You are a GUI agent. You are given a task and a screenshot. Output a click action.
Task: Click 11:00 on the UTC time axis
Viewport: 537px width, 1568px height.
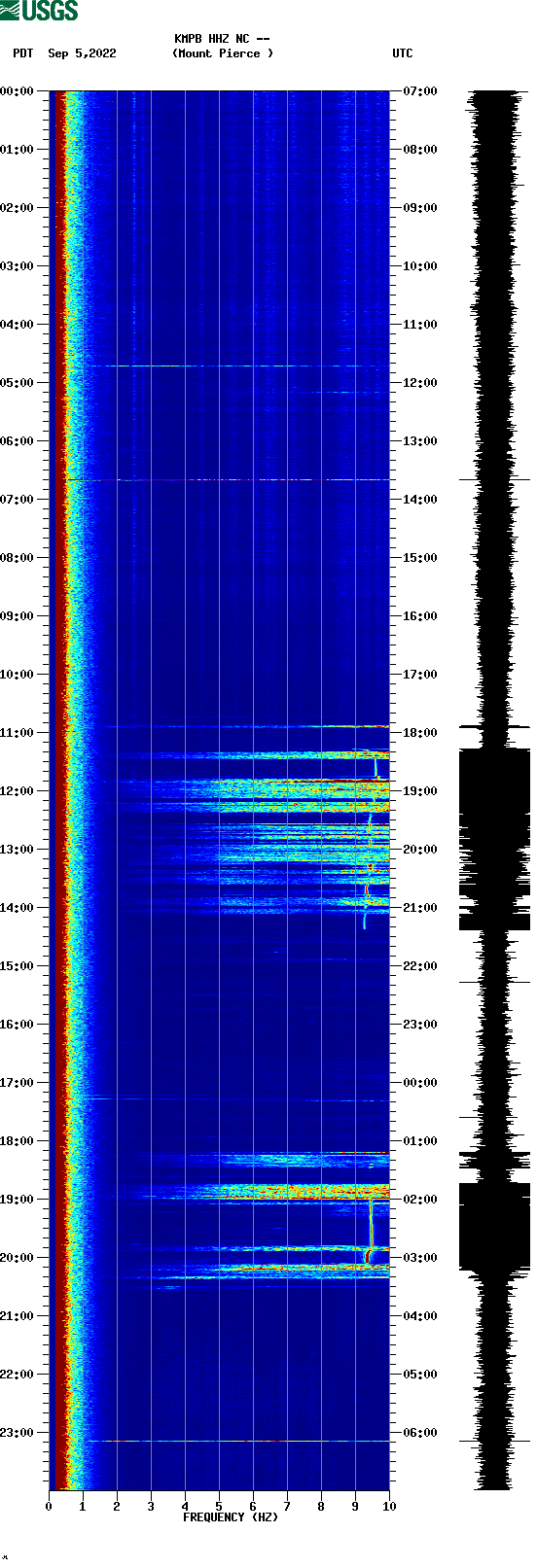coord(420,325)
